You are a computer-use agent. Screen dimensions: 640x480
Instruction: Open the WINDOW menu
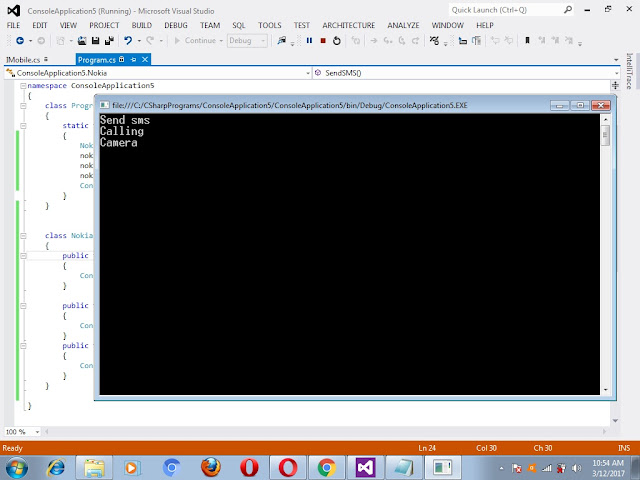pos(447,25)
